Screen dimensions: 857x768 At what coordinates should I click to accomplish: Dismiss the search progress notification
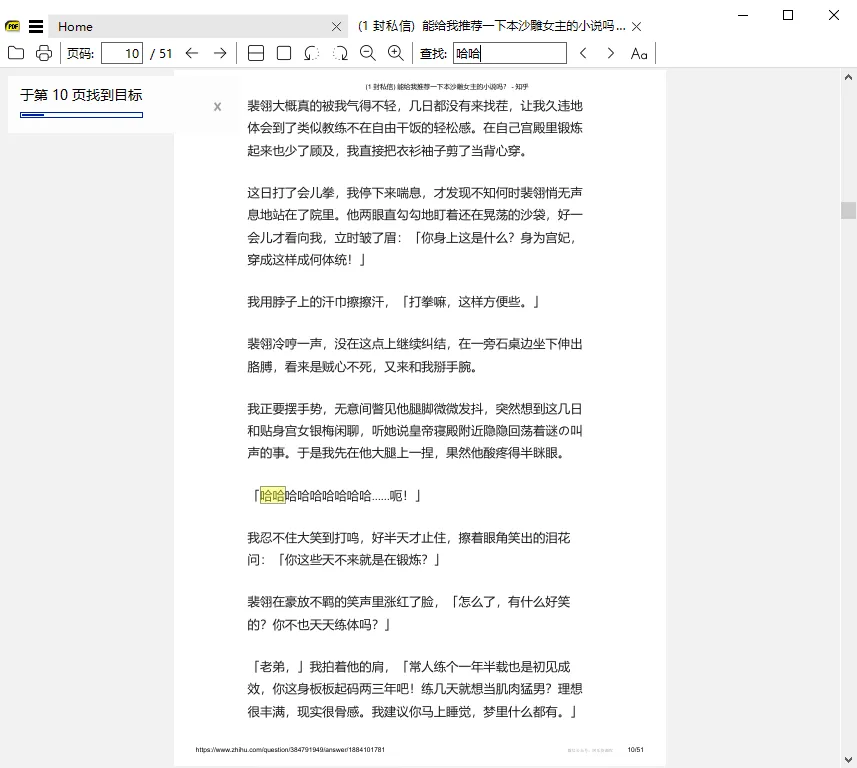coord(217,106)
